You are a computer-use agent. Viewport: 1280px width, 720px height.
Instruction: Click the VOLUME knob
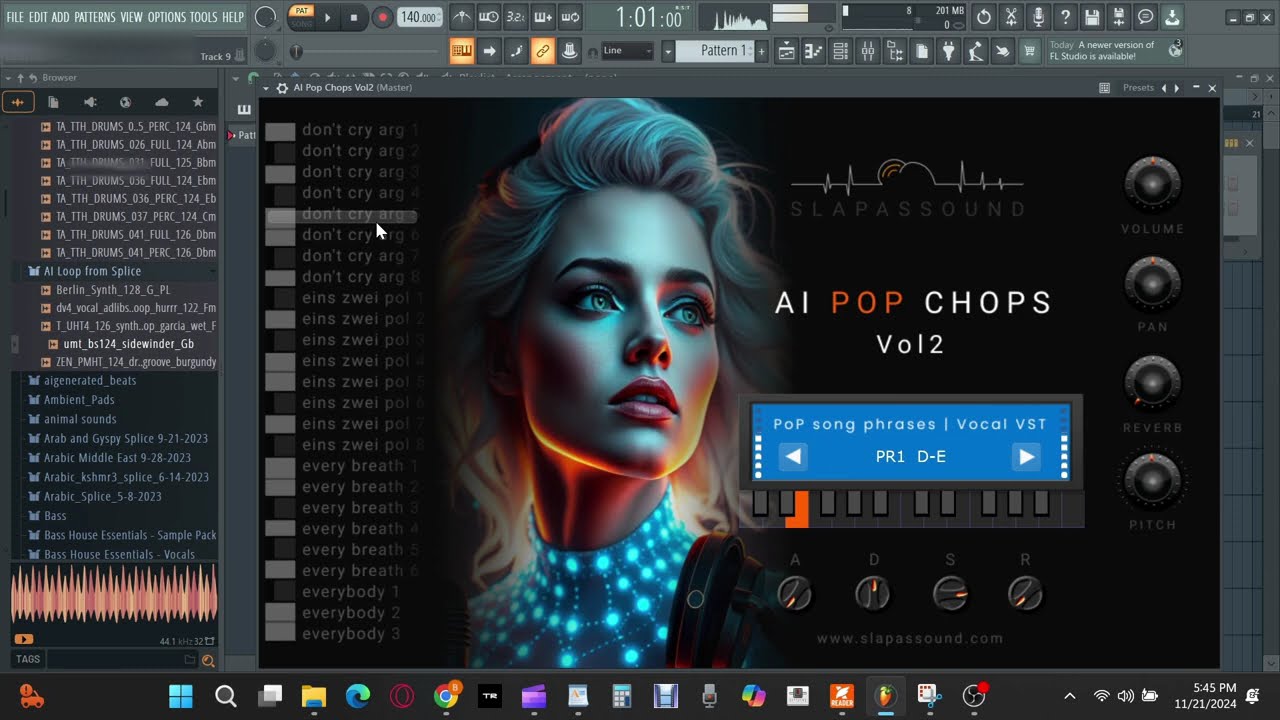tap(1152, 185)
